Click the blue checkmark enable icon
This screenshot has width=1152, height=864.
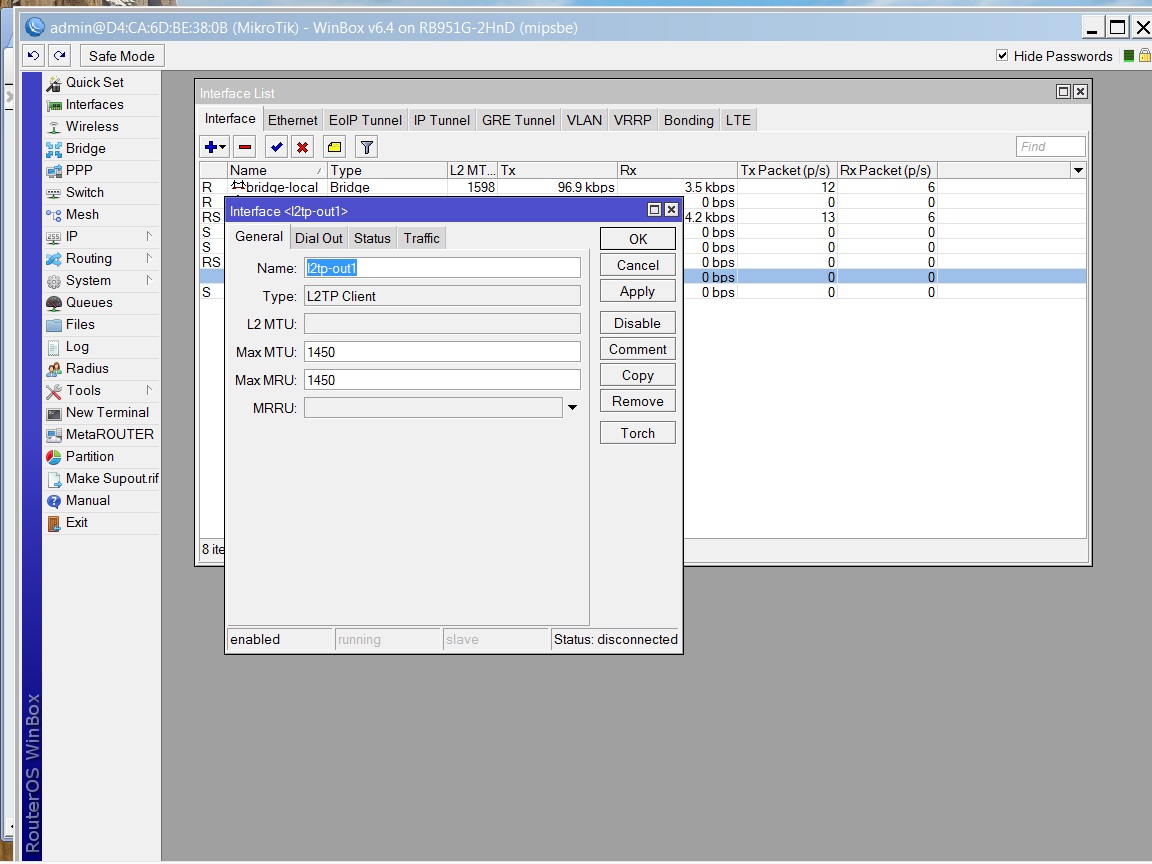[276, 147]
